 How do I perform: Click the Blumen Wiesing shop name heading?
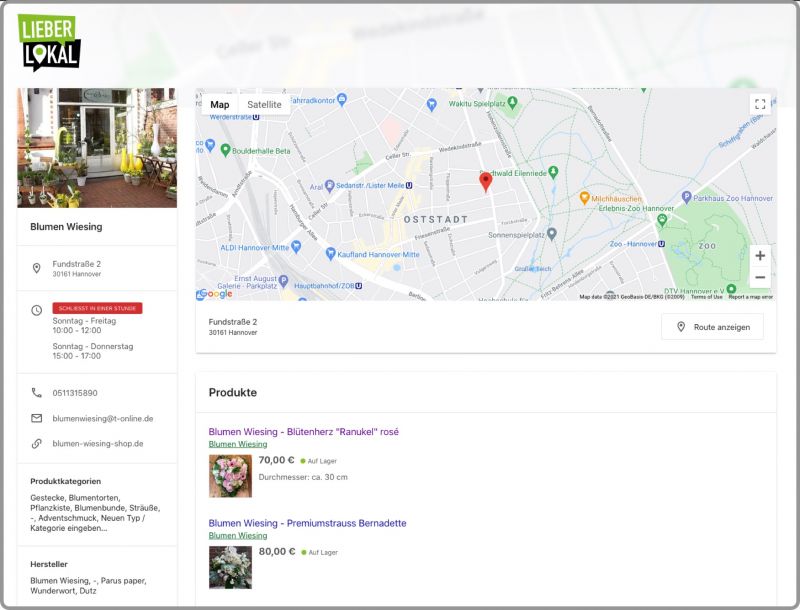66,226
